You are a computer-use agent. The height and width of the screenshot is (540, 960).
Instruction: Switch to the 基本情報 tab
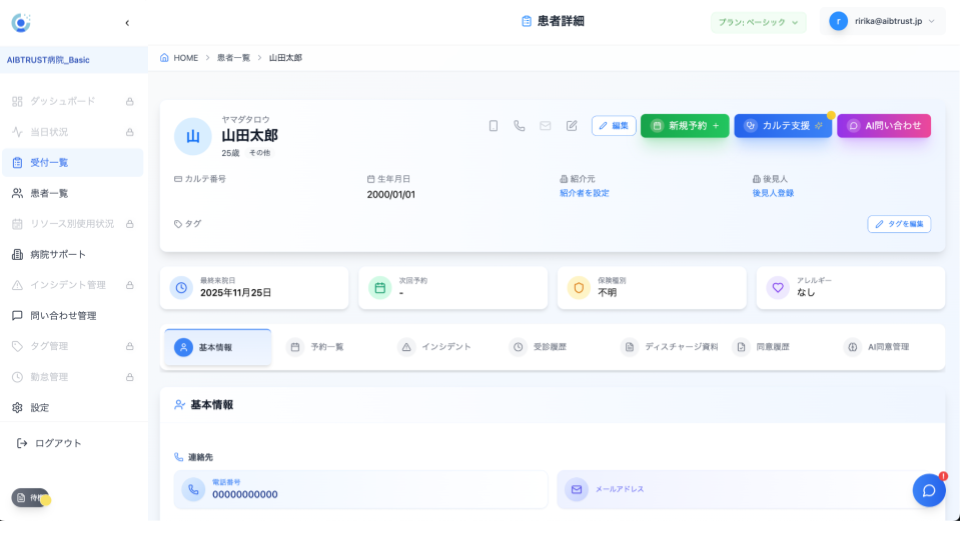pyautogui.click(x=218, y=347)
